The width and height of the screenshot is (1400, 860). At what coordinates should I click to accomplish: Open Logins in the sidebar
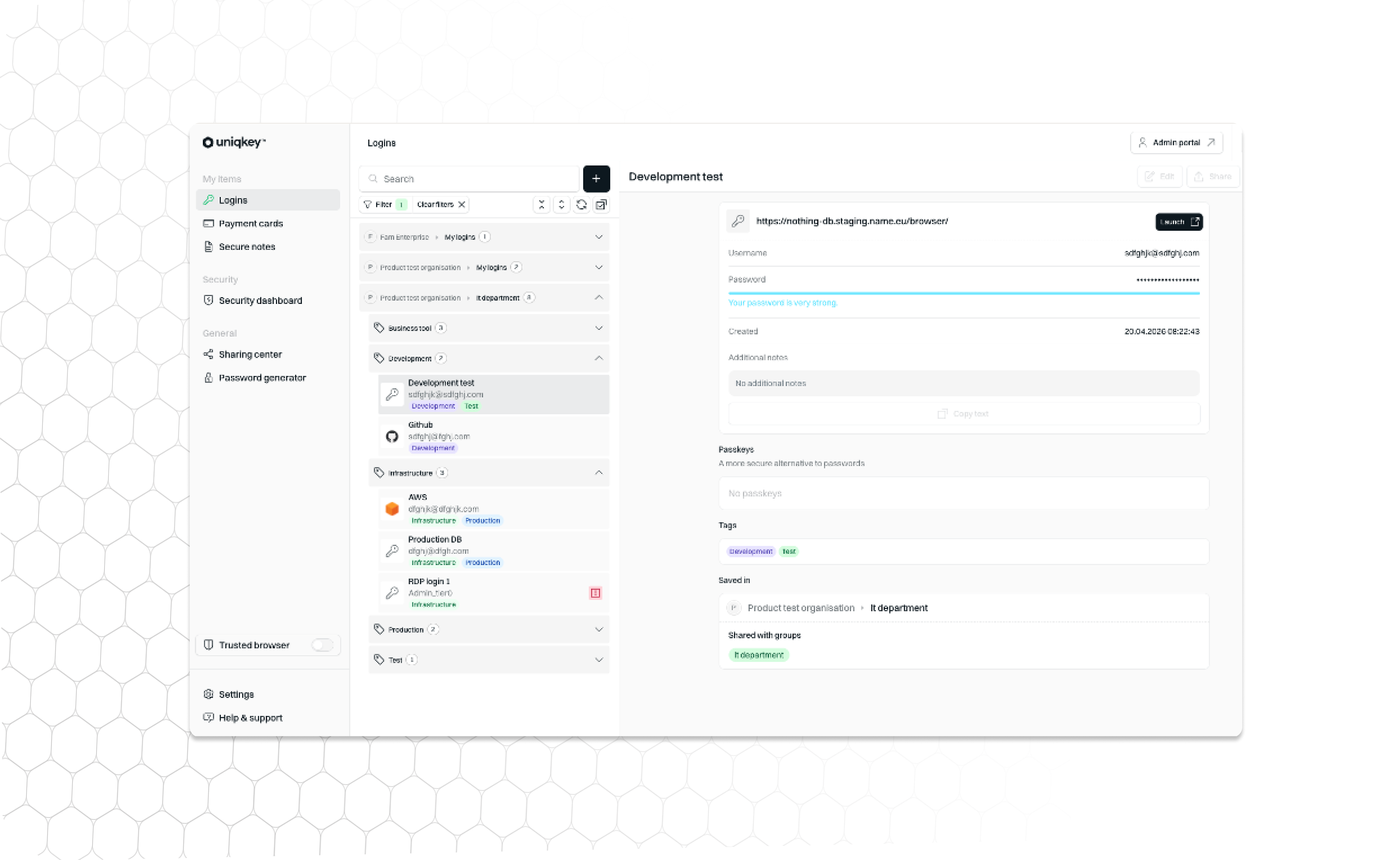point(268,200)
